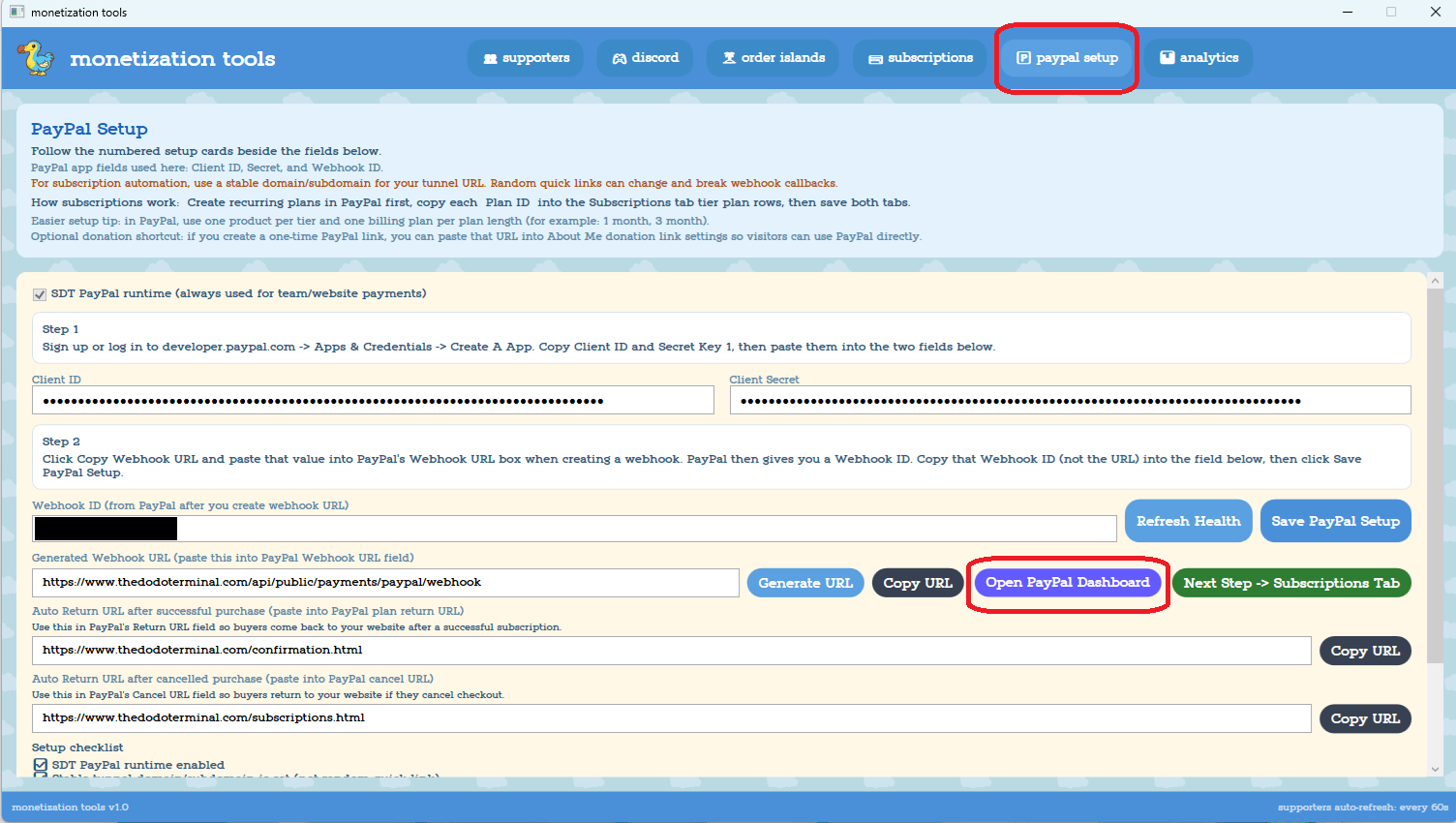Click the scrollbar up arrow
This screenshot has height=823, width=1456.
[1435, 281]
